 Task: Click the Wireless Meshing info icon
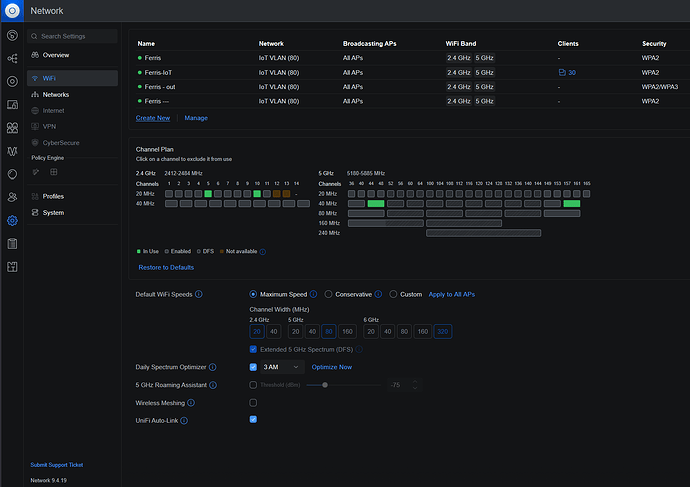click(191, 402)
